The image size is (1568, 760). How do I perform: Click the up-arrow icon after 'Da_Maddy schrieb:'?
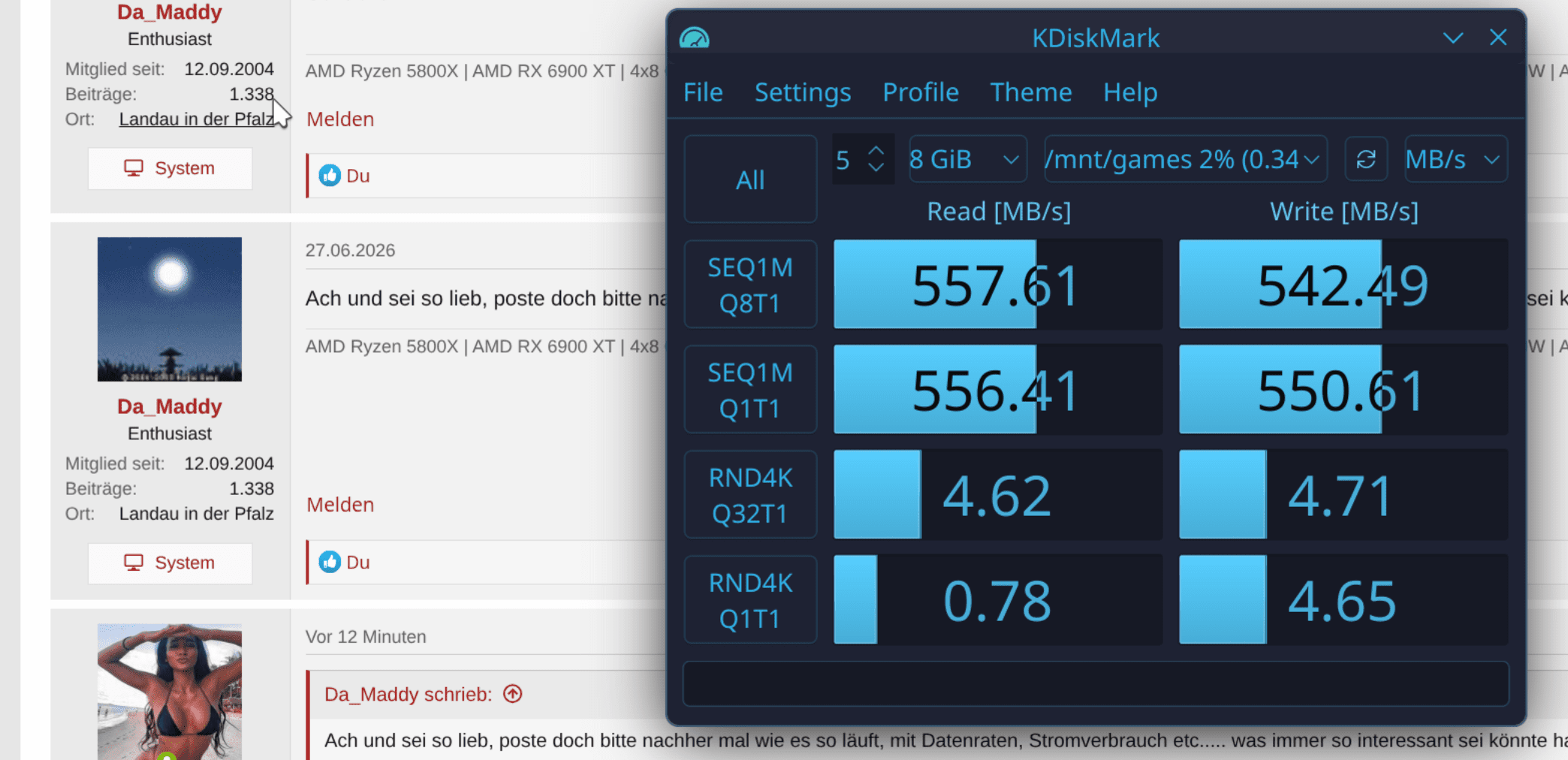tap(513, 694)
